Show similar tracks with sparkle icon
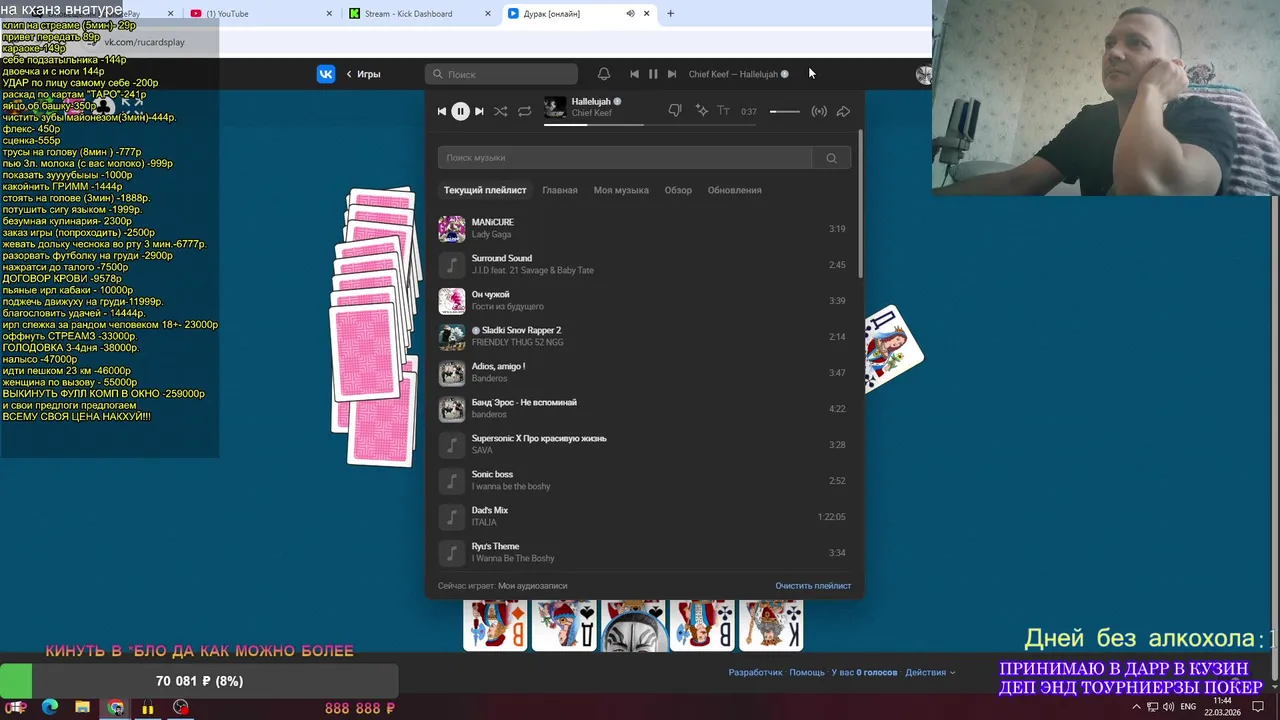The width and height of the screenshot is (1280, 720). (702, 111)
